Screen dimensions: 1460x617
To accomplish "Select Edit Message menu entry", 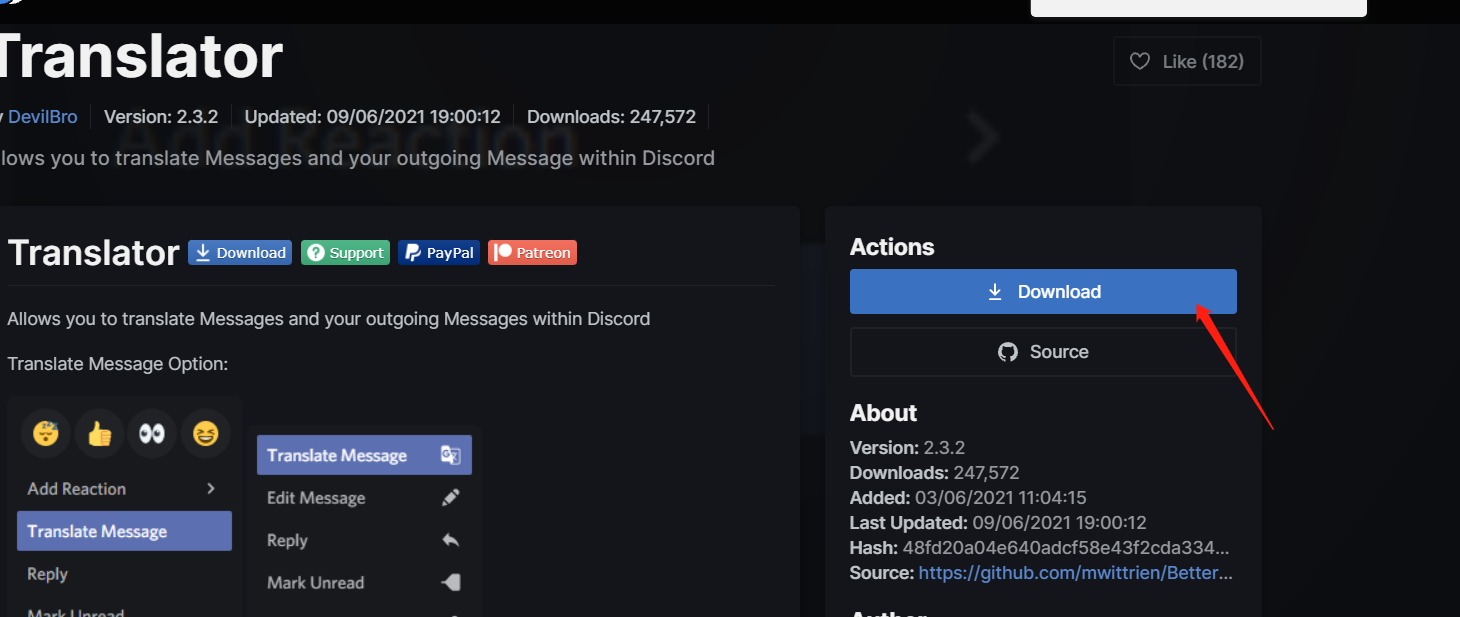I will pyautogui.click(x=364, y=498).
